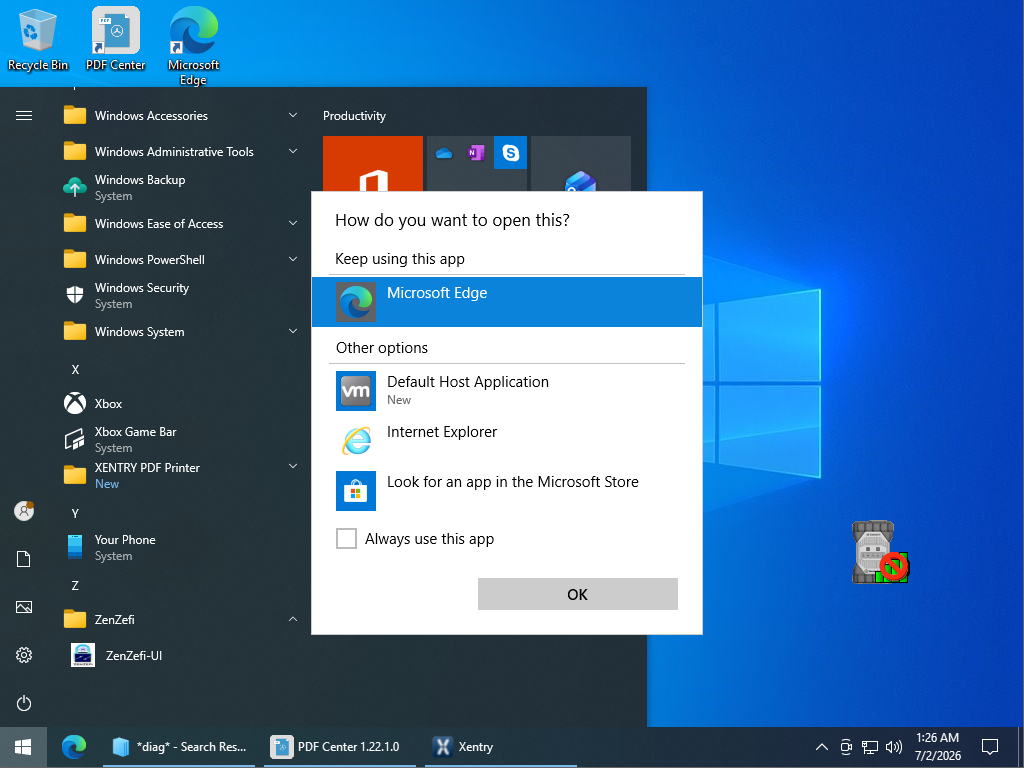Open the volume icon in system tray

[x=894, y=746]
